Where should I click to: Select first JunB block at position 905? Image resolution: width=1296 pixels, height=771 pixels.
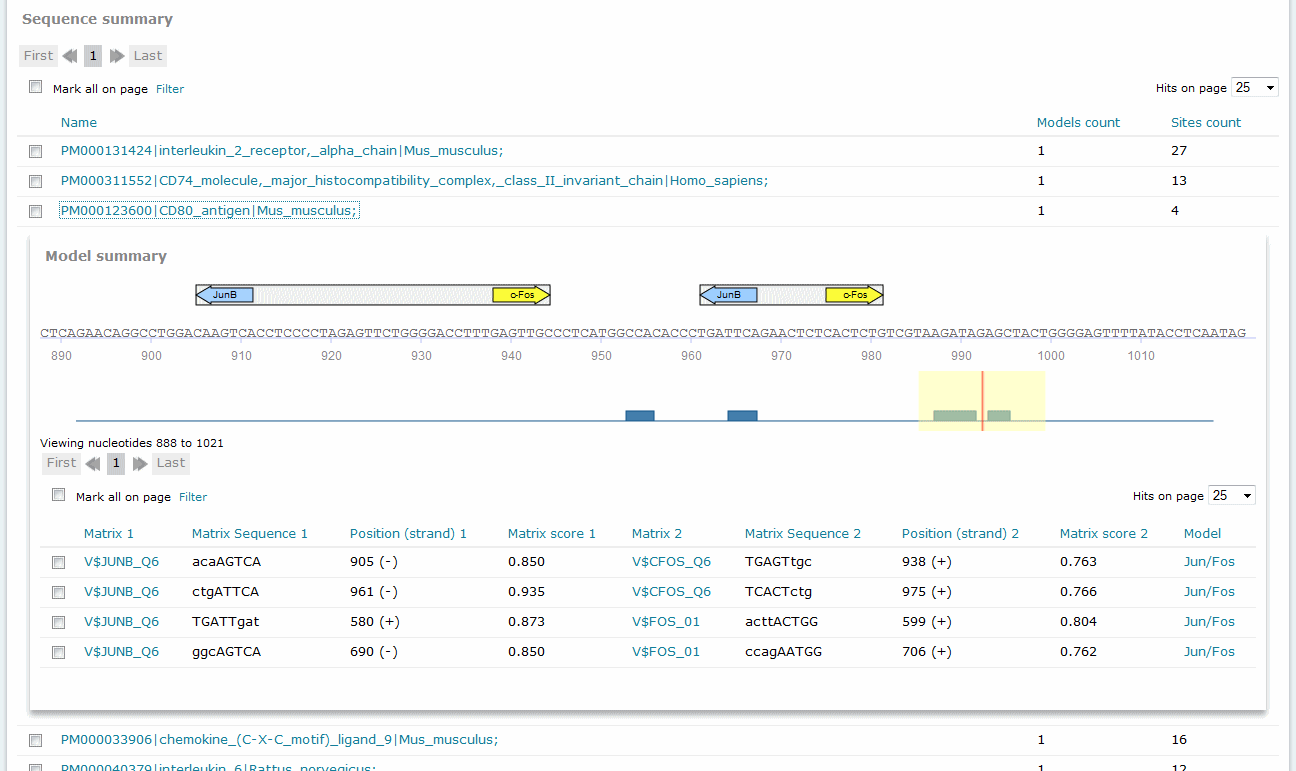pyautogui.click(x=224, y=295)
